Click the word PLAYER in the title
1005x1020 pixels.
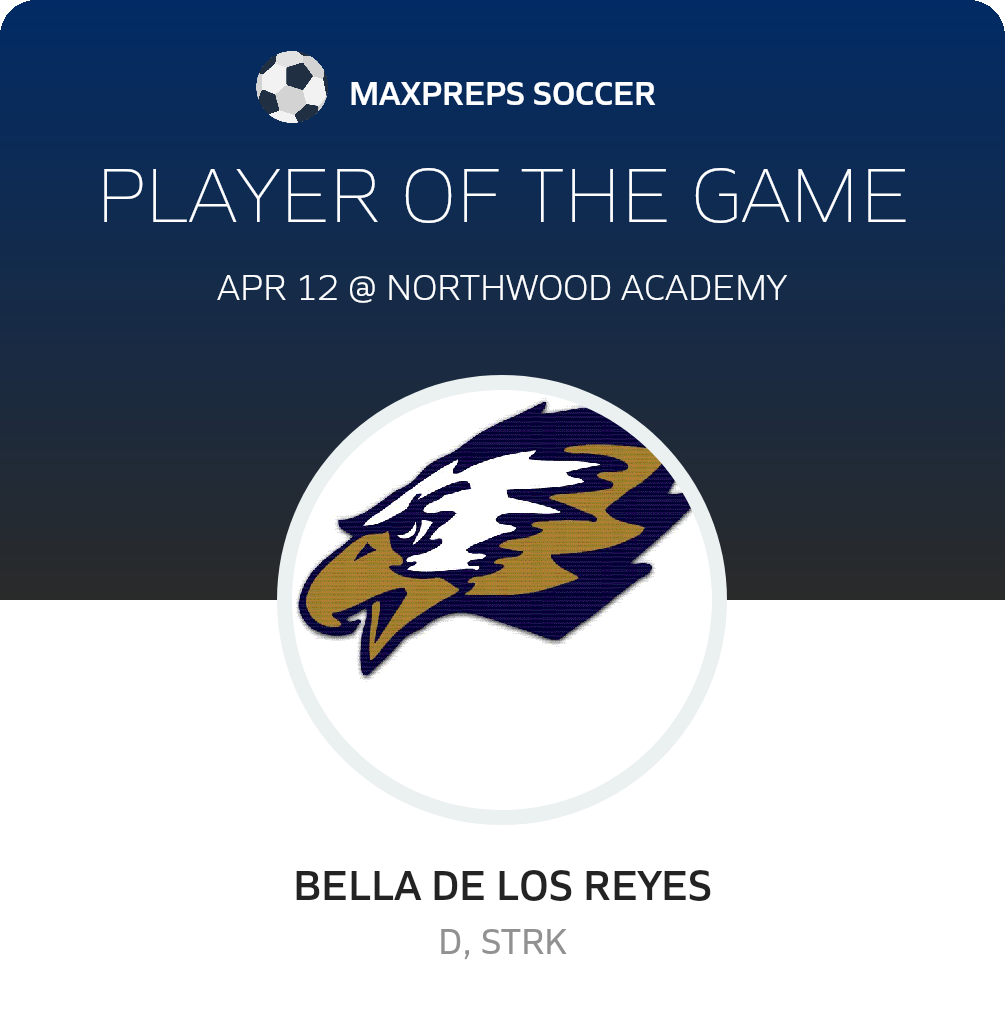tap(239, 196)
